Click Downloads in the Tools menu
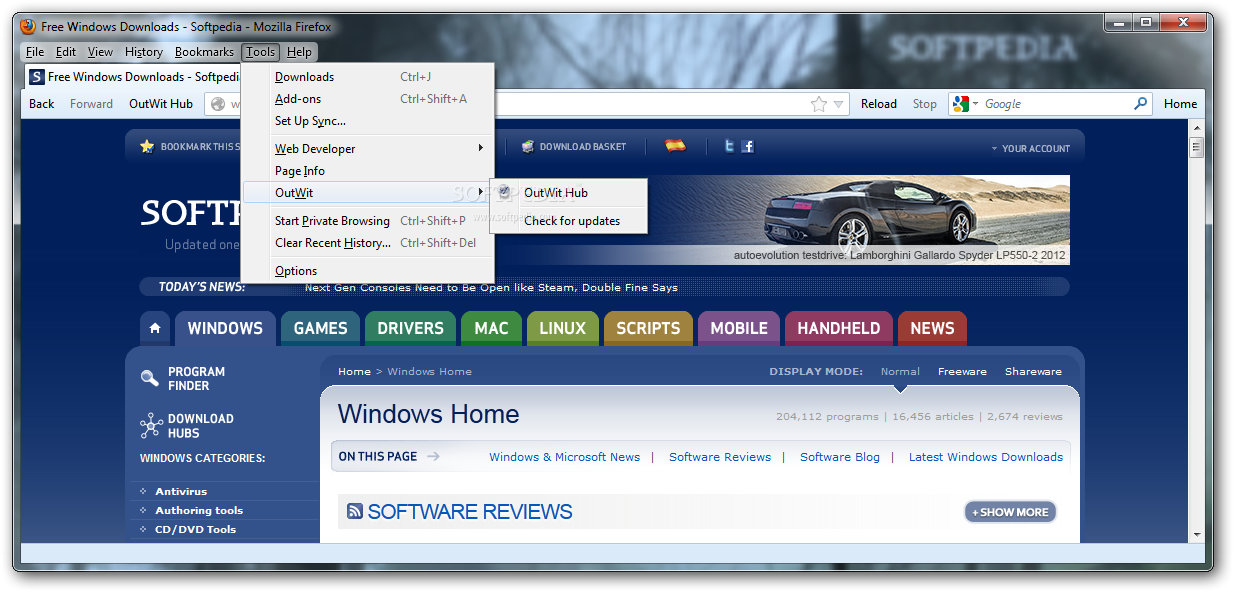 point(368,77)
